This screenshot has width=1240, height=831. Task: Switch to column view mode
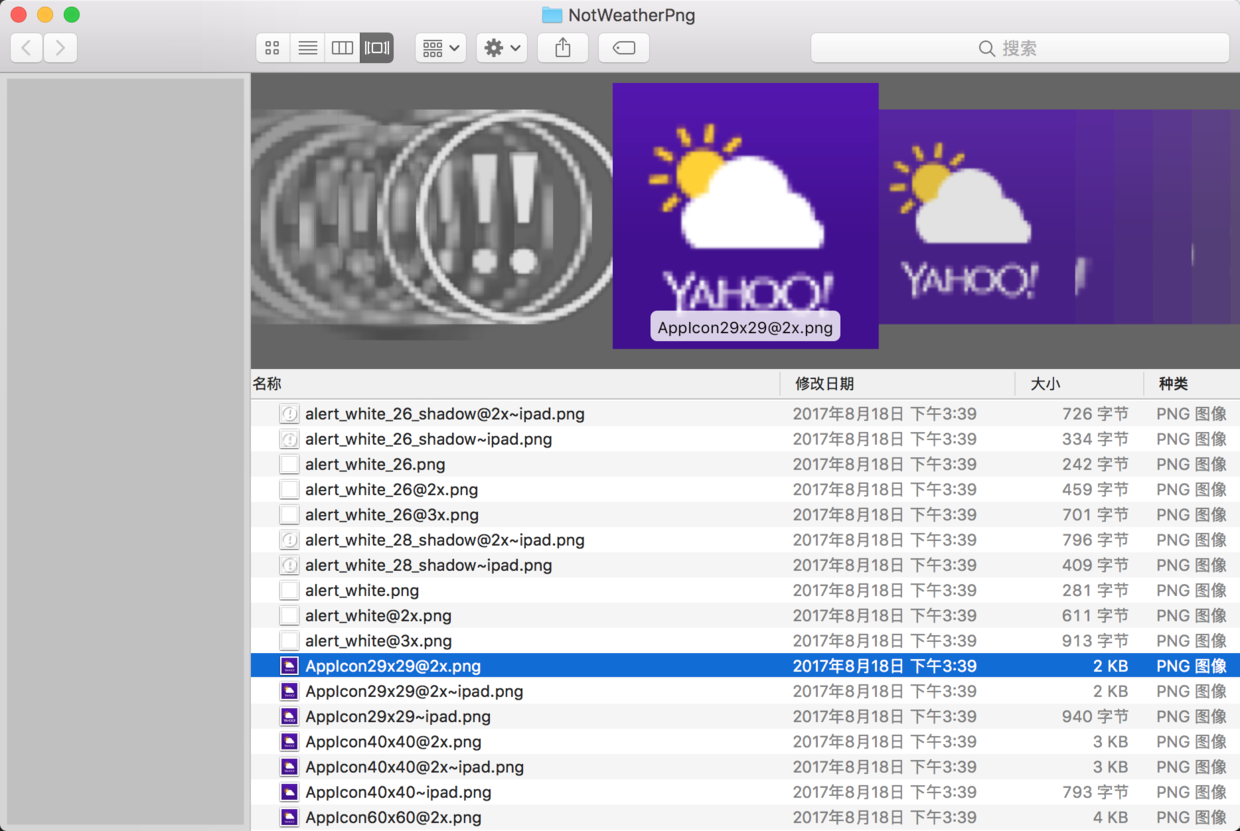342,48
